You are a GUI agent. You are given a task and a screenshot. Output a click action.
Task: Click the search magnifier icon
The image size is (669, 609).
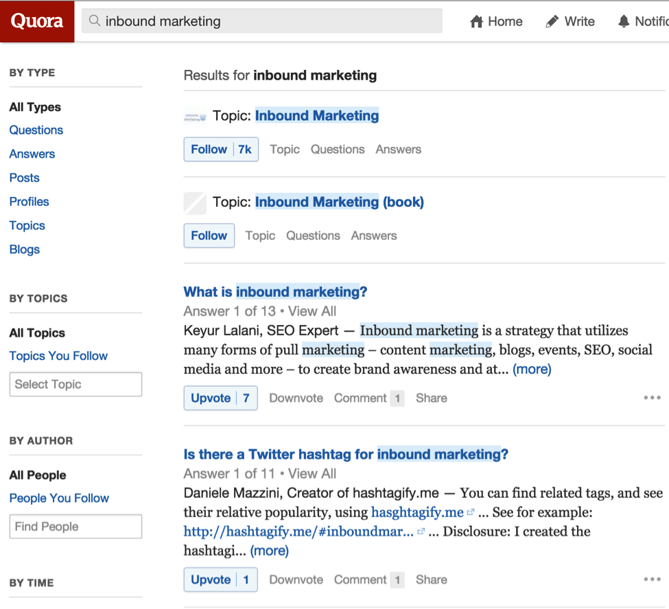[95, 21]
